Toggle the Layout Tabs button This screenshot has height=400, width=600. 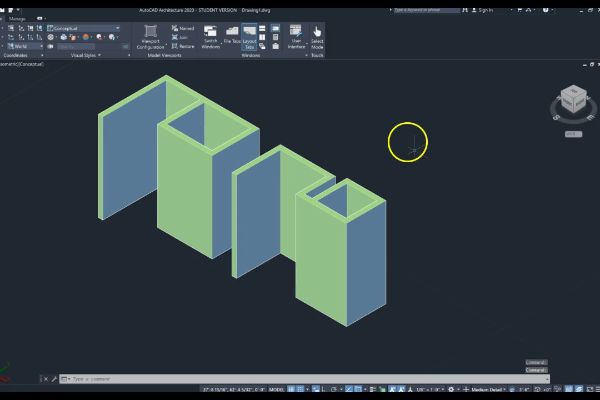coord(249,36)
